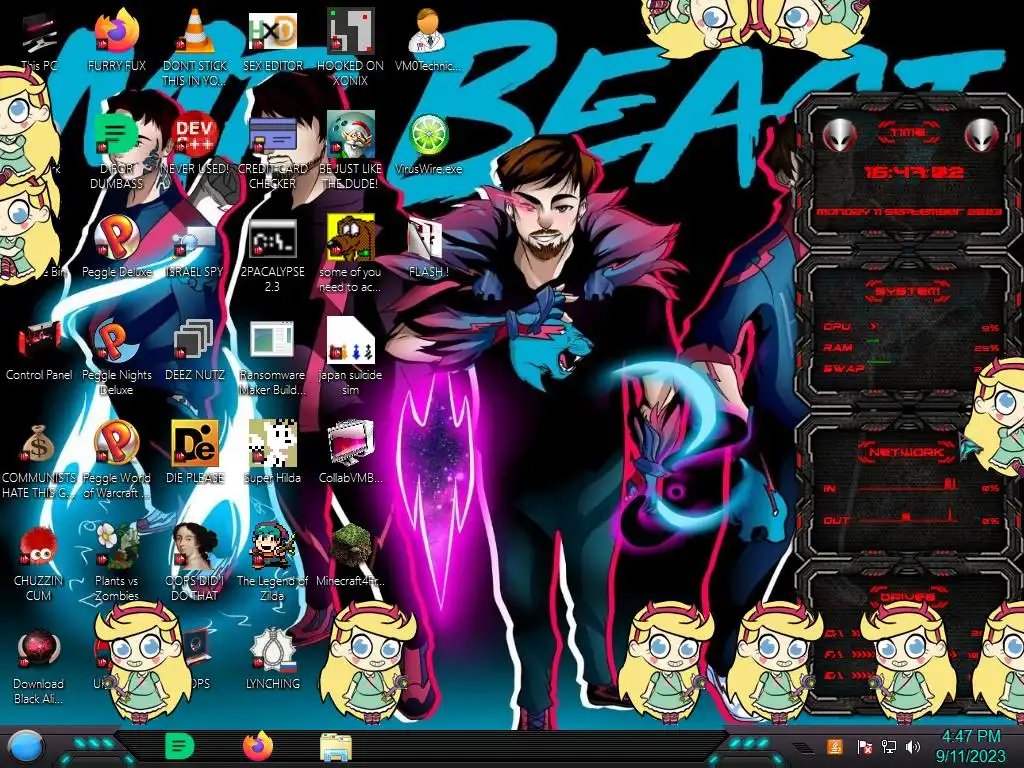The image size is (1024, 768).
Task: Click the volume speaker tray icon
Action: [x=913, y=746]
